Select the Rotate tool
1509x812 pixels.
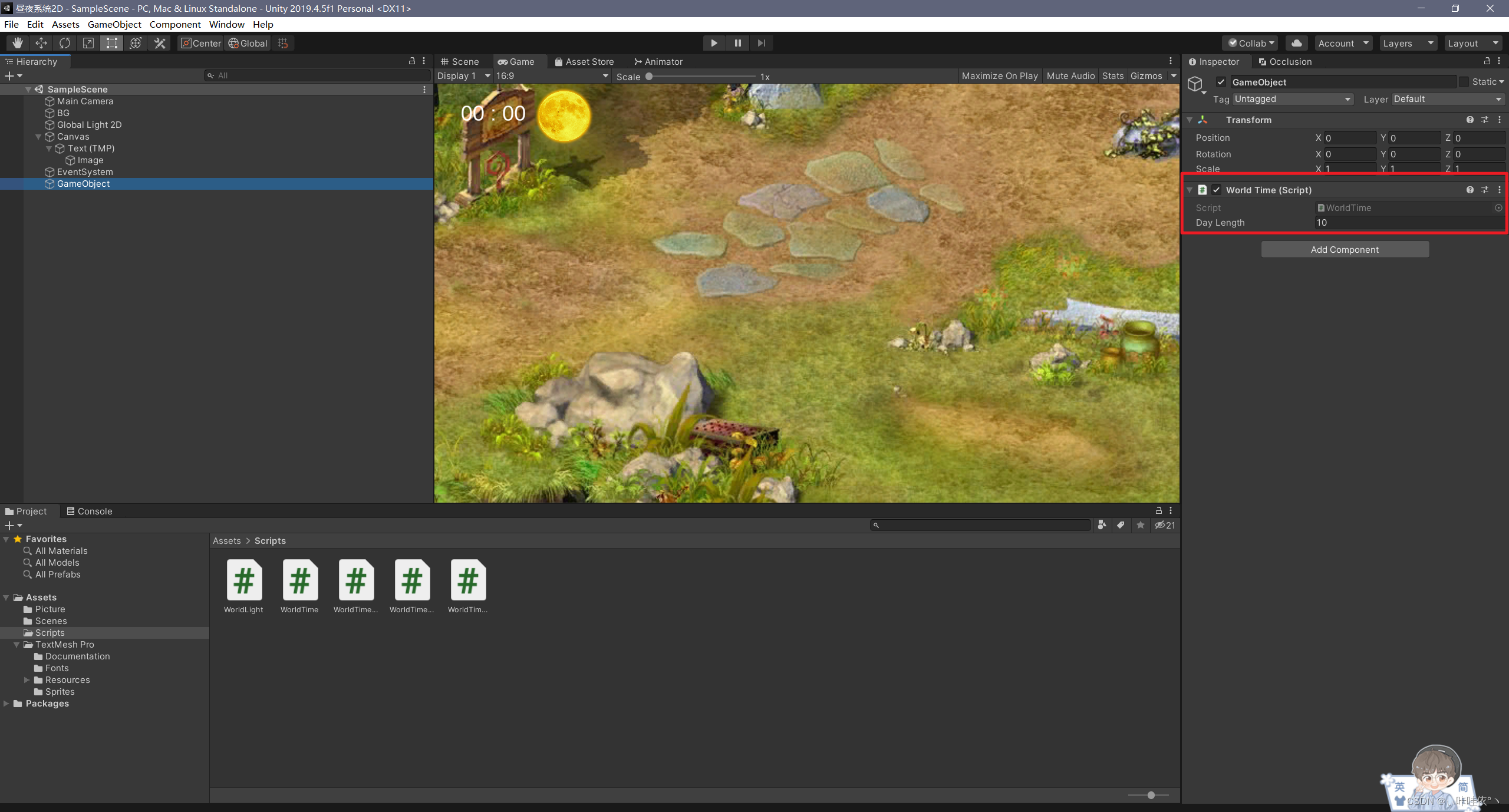point(65,43)
